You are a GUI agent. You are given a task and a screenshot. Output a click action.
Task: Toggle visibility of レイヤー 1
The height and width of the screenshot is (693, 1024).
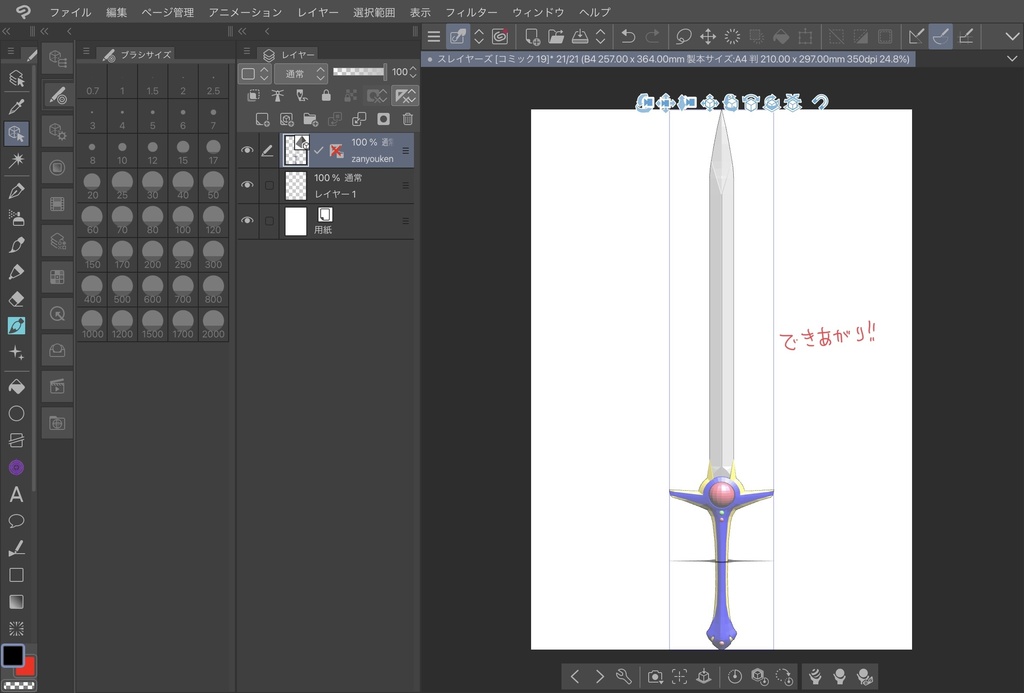pyautogui.click(x=247, y=186)
